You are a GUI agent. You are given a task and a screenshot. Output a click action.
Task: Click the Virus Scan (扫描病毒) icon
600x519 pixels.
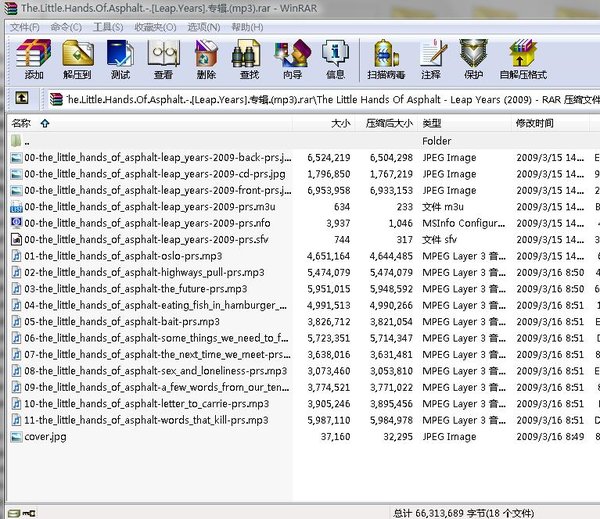(x=386, y=59)
